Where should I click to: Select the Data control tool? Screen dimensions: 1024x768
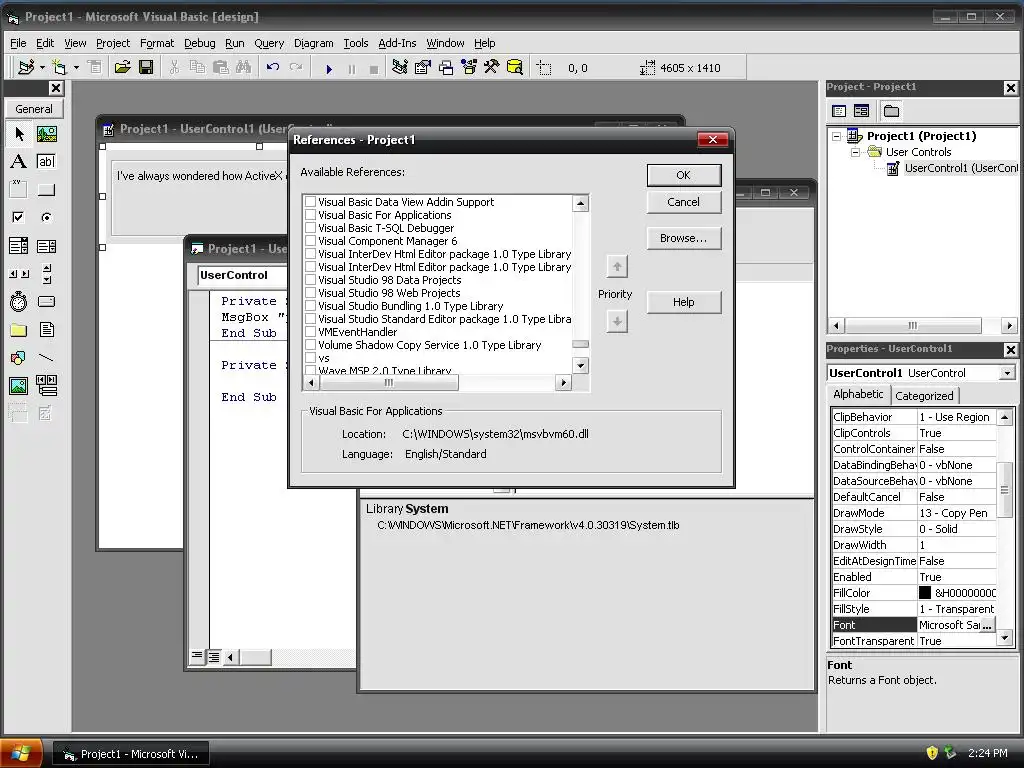46,386
